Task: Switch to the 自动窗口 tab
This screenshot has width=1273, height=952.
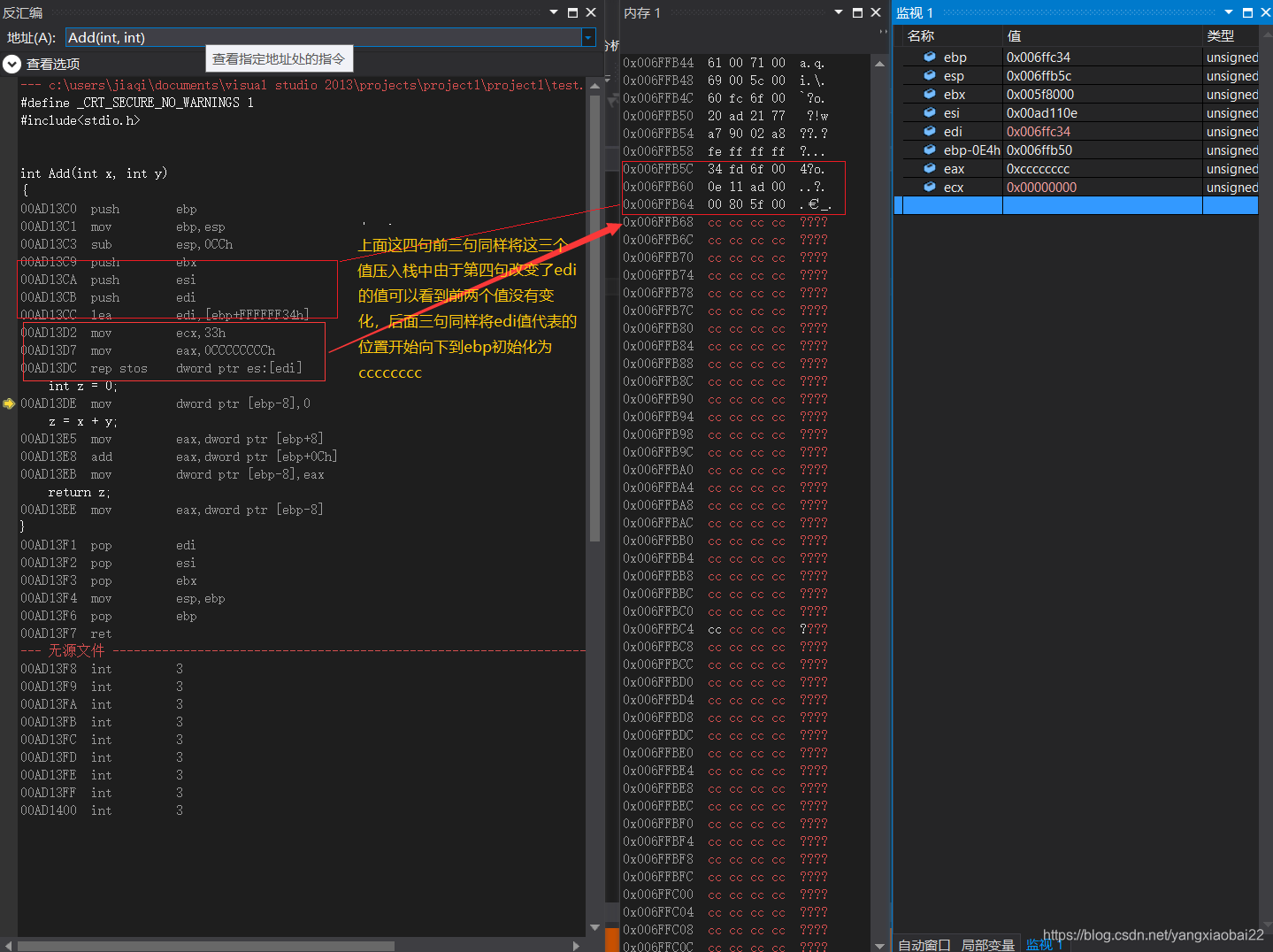Action: coord(924,944)
